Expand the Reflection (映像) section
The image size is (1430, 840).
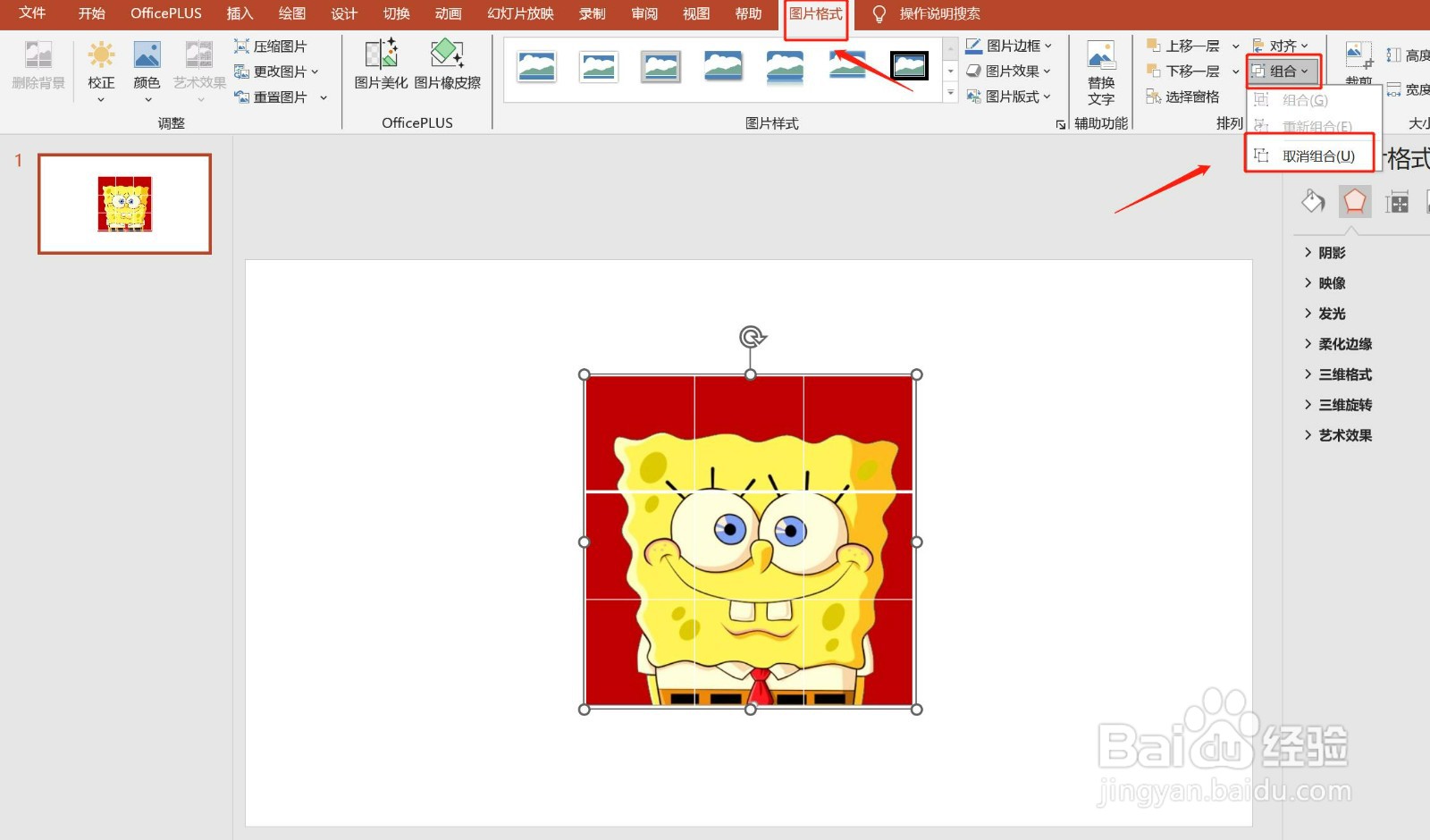[x=1325, y=283]
